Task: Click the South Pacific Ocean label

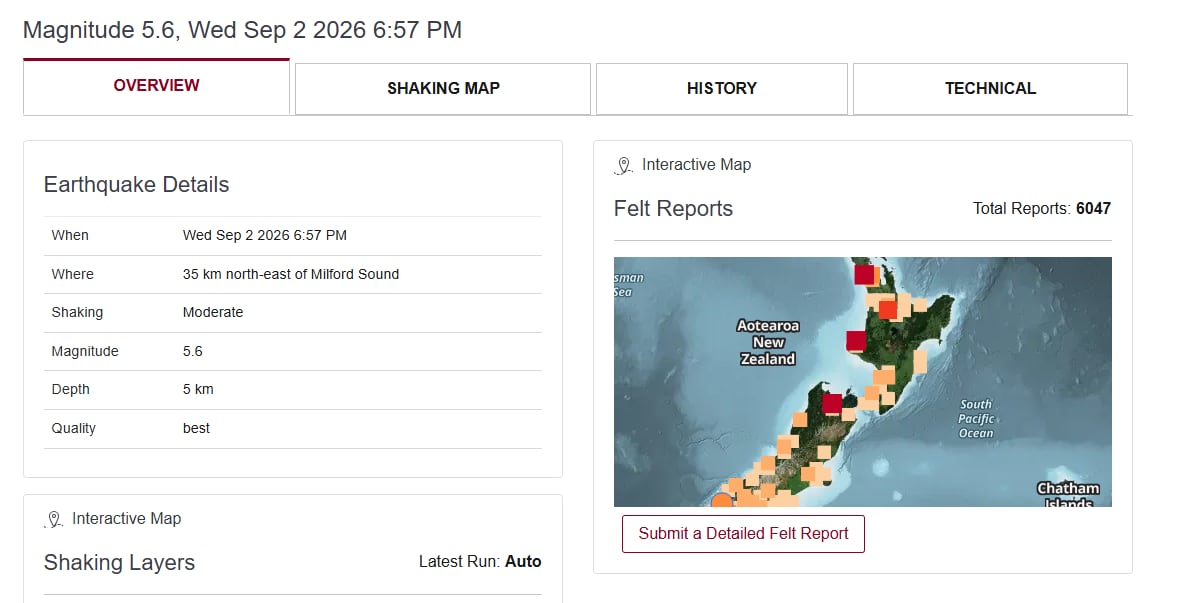Action: 976,419
